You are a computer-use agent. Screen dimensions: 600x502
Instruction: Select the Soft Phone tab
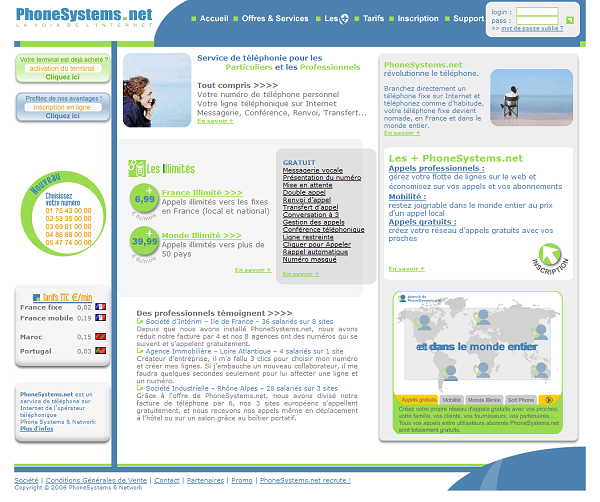tap(520, 399)
